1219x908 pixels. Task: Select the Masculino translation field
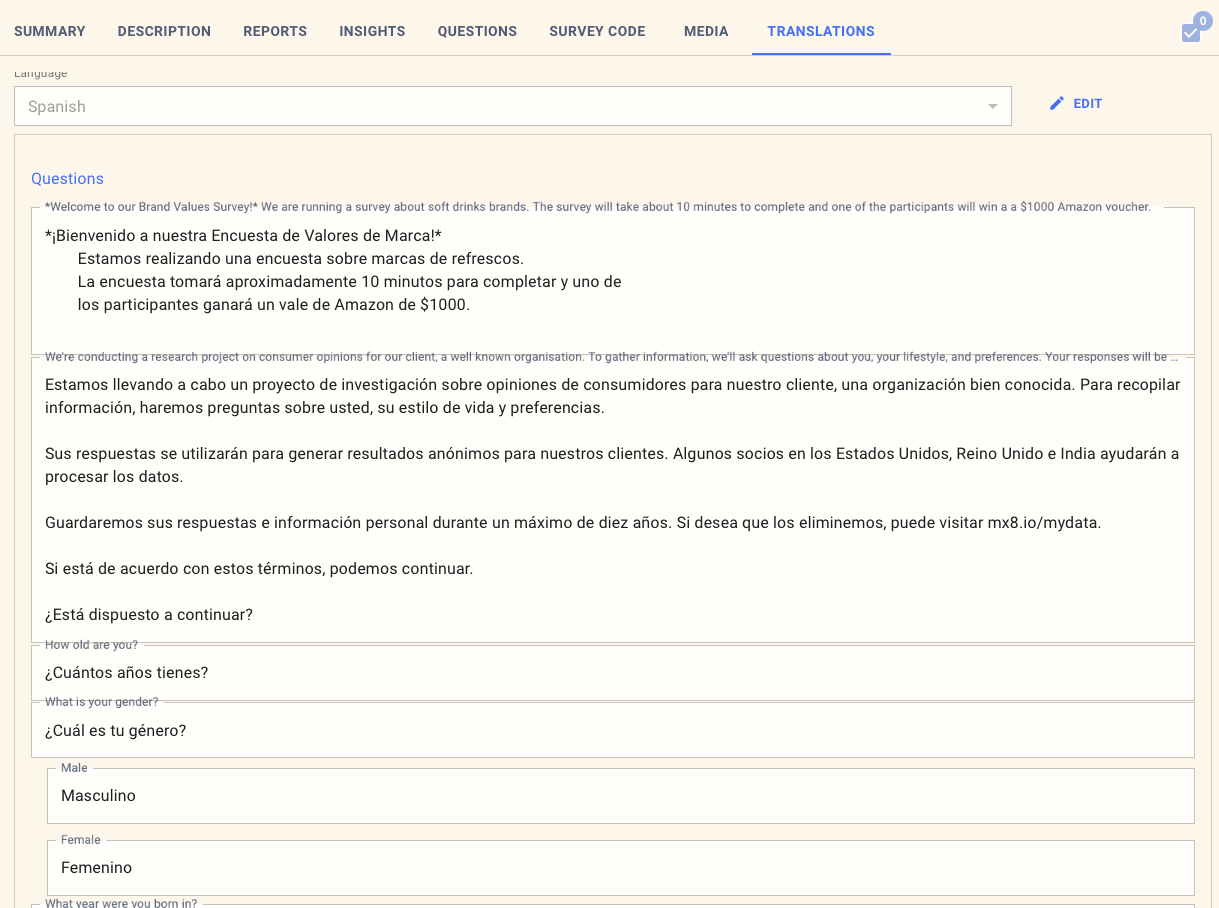(x=620, y=796)
